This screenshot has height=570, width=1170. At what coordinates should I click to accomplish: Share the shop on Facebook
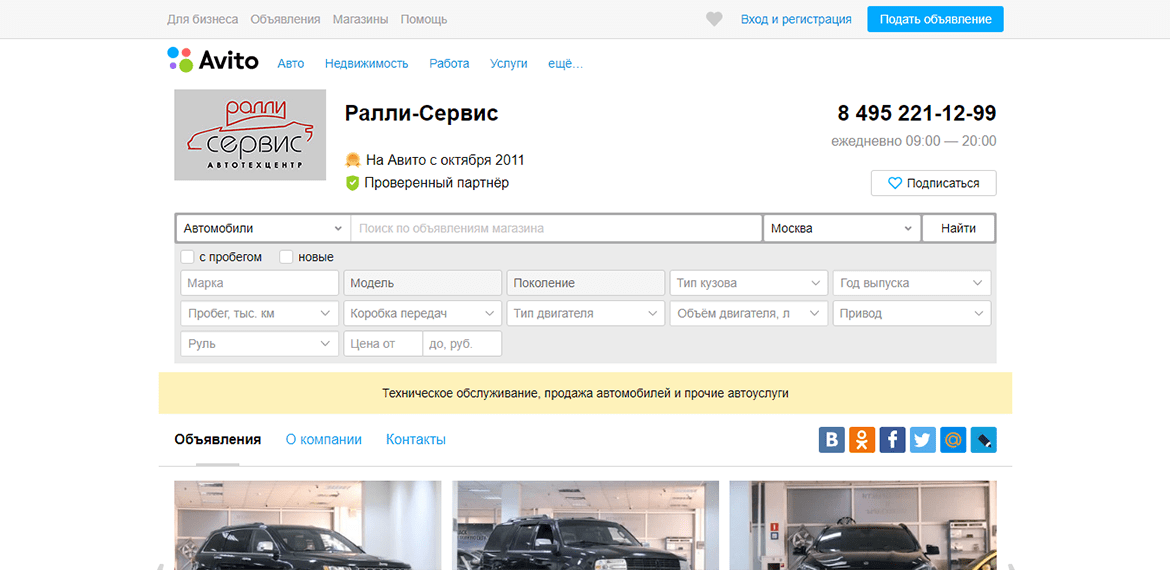pos(892,439)
